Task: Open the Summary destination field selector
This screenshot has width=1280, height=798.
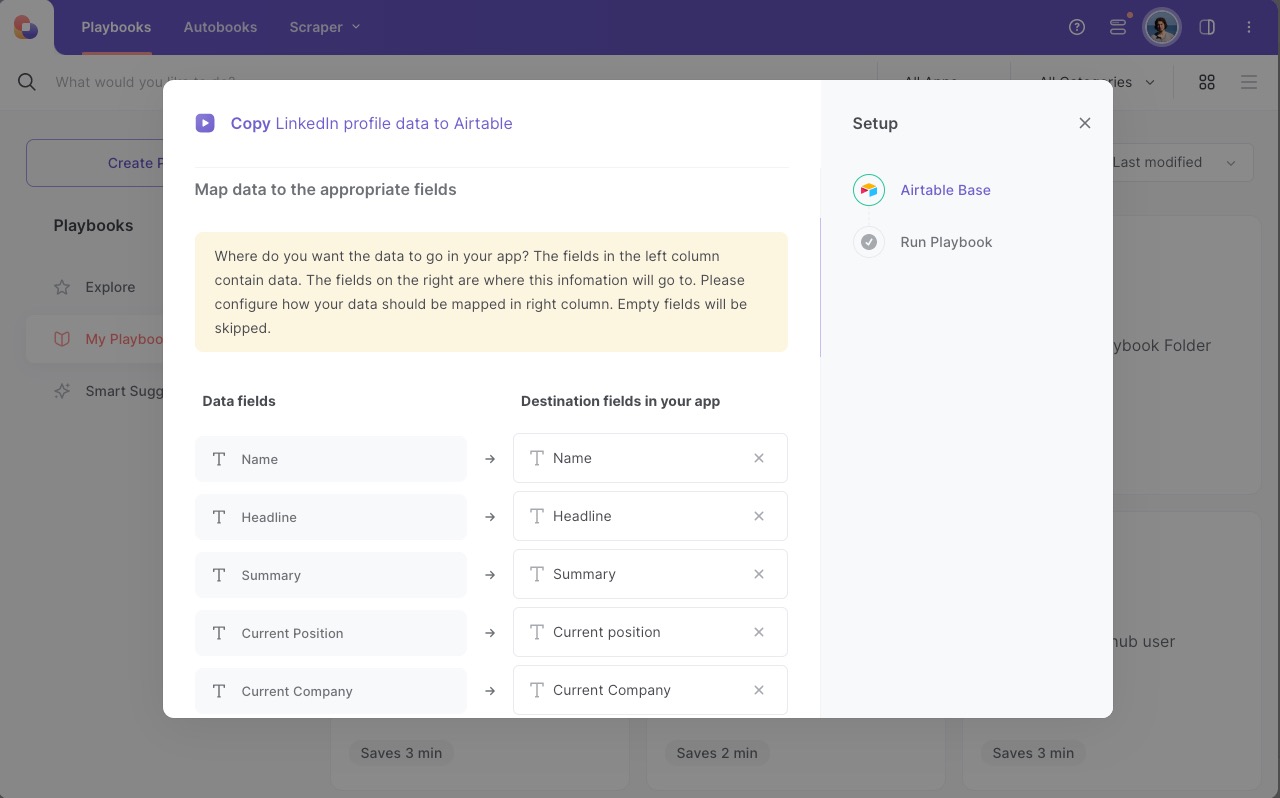Action: coord(650,574)
